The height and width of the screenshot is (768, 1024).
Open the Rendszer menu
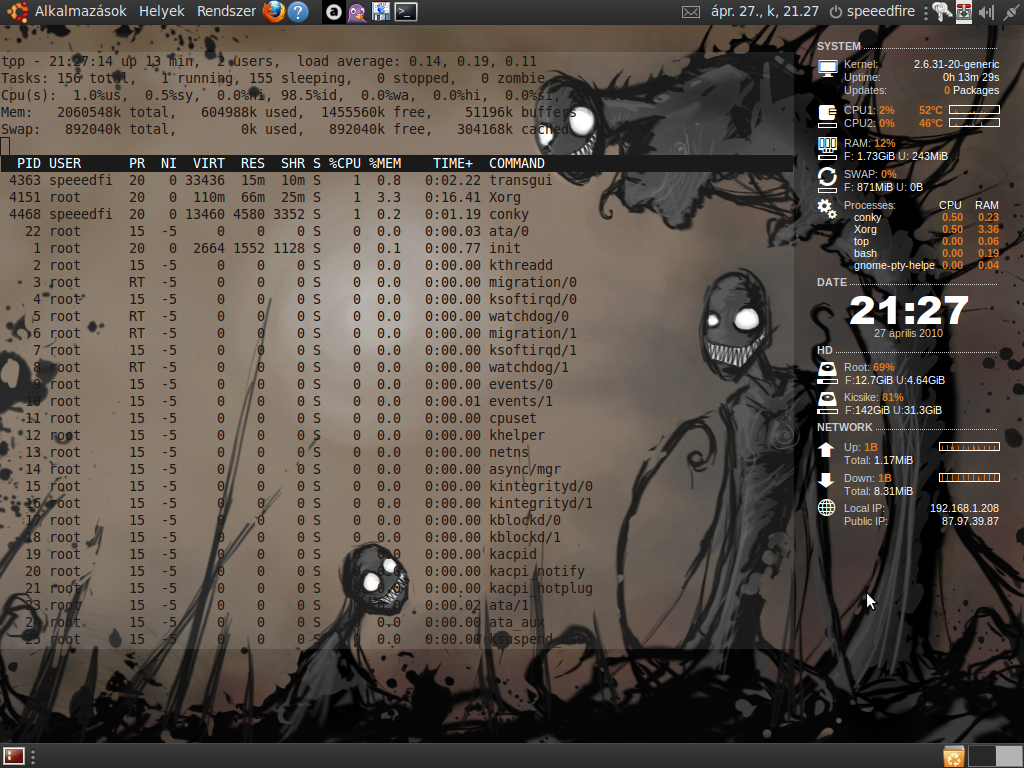[x=226, y=11]
